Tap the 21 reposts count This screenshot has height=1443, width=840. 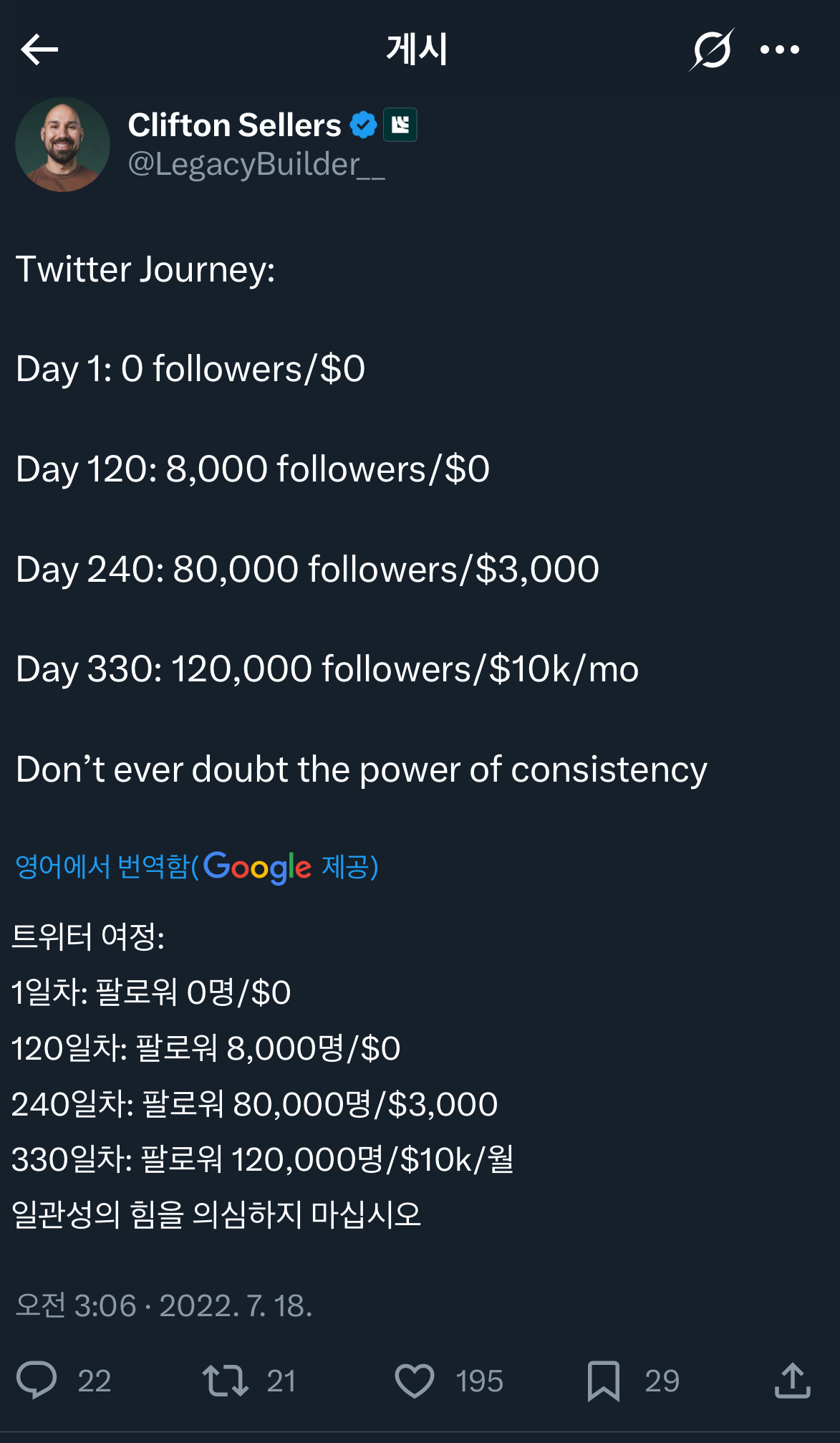click(281, 1381)
